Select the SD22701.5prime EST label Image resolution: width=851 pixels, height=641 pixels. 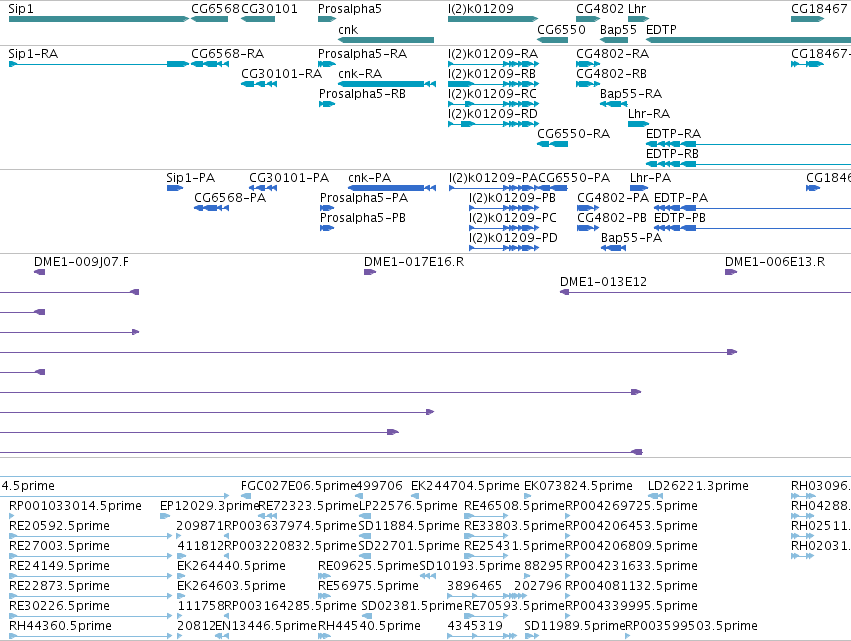pos(409,547)
